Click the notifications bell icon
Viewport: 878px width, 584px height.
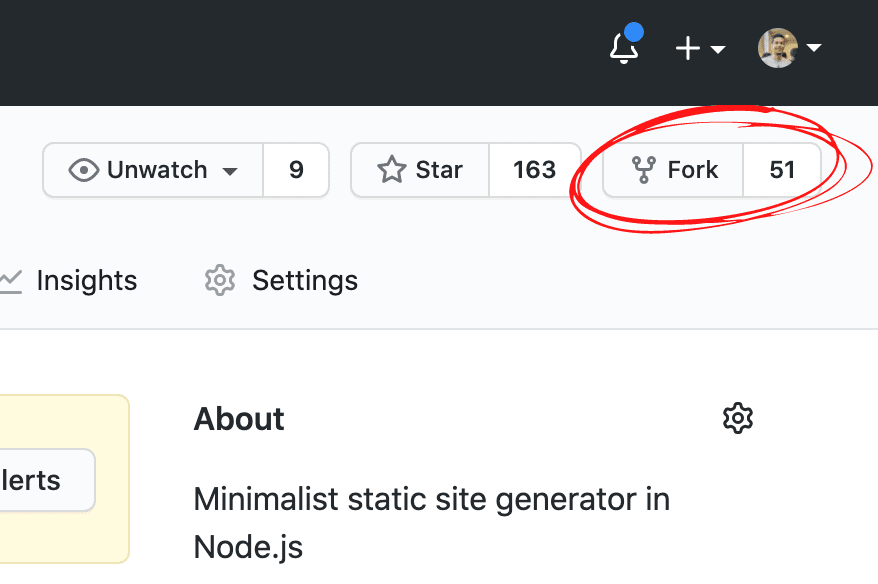(x=623, y=47)
